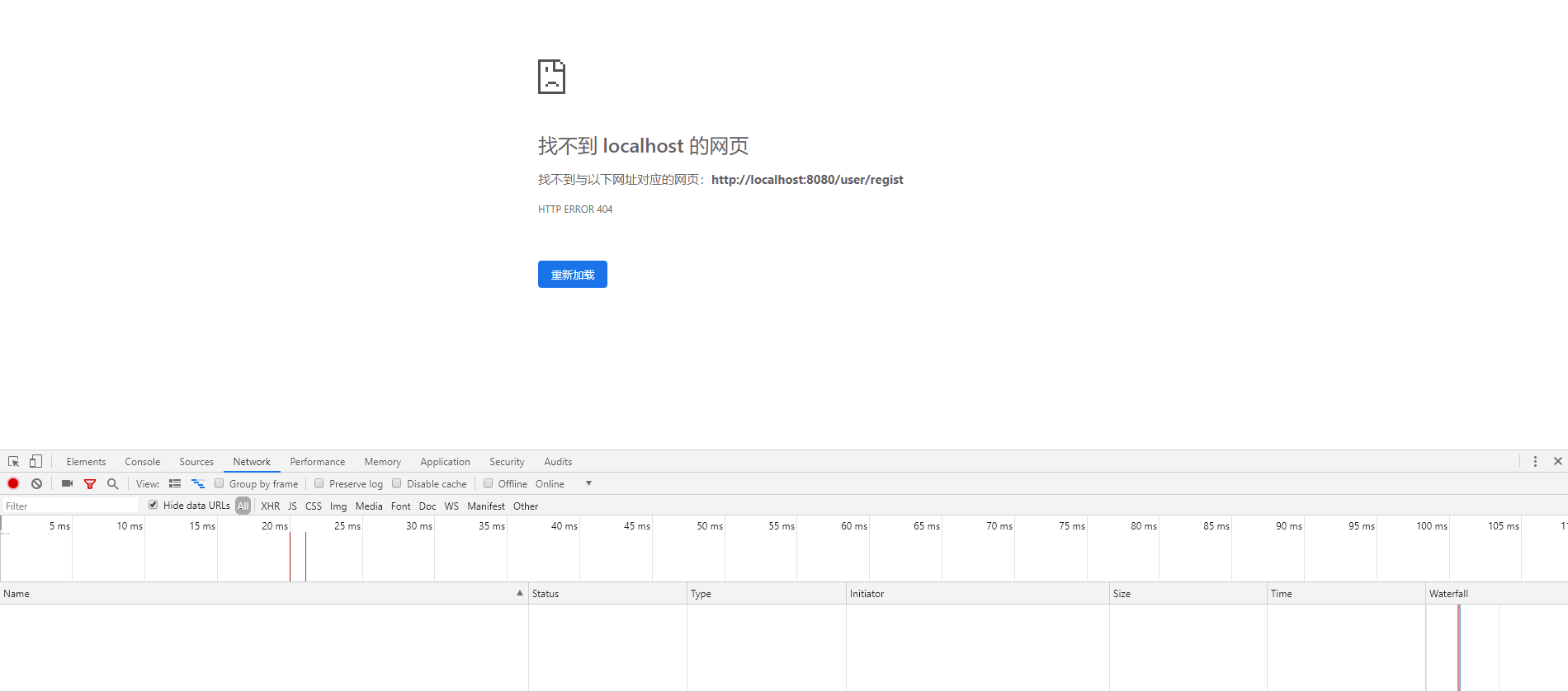Open the Application tab
This screenshot has height=692, width=1568.
coord(445,462)
